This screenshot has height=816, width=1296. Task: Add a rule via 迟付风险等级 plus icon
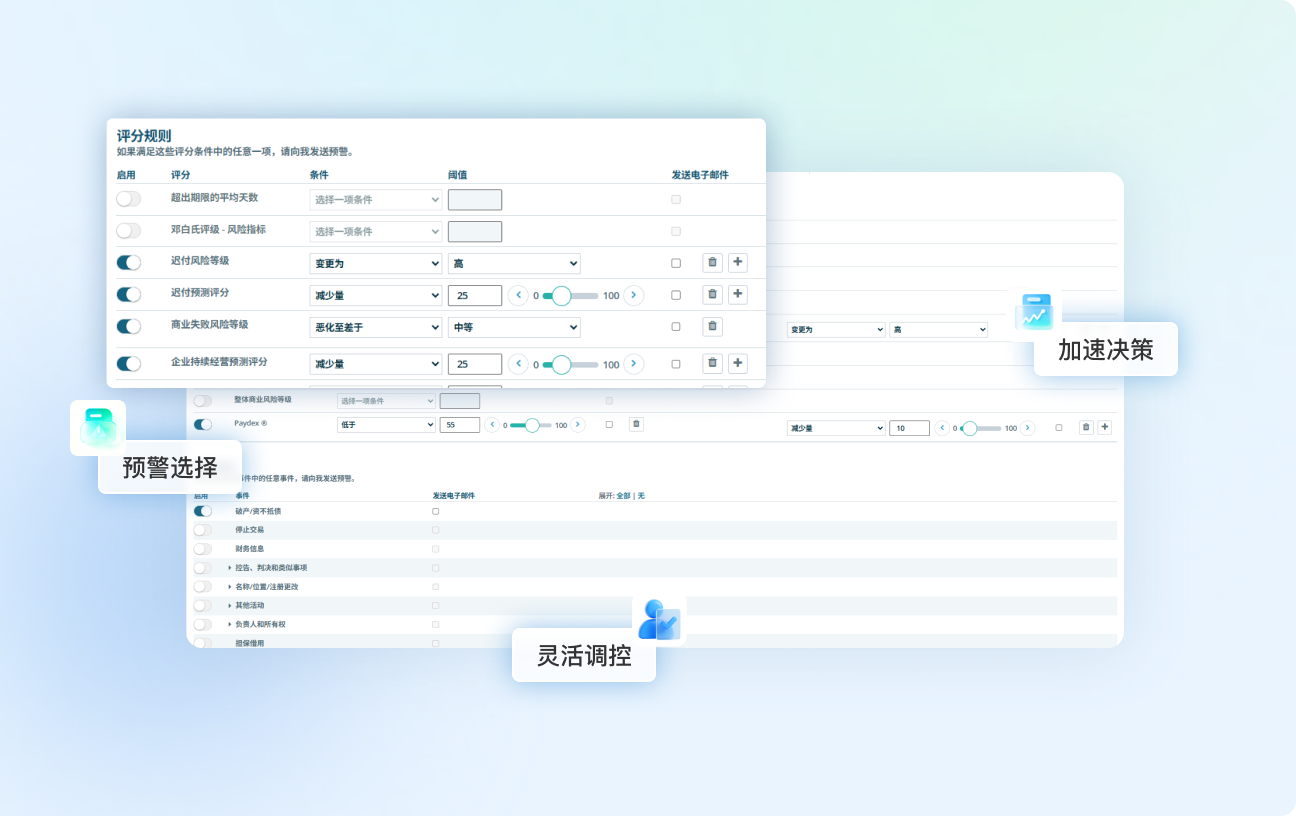coord(738,263)
